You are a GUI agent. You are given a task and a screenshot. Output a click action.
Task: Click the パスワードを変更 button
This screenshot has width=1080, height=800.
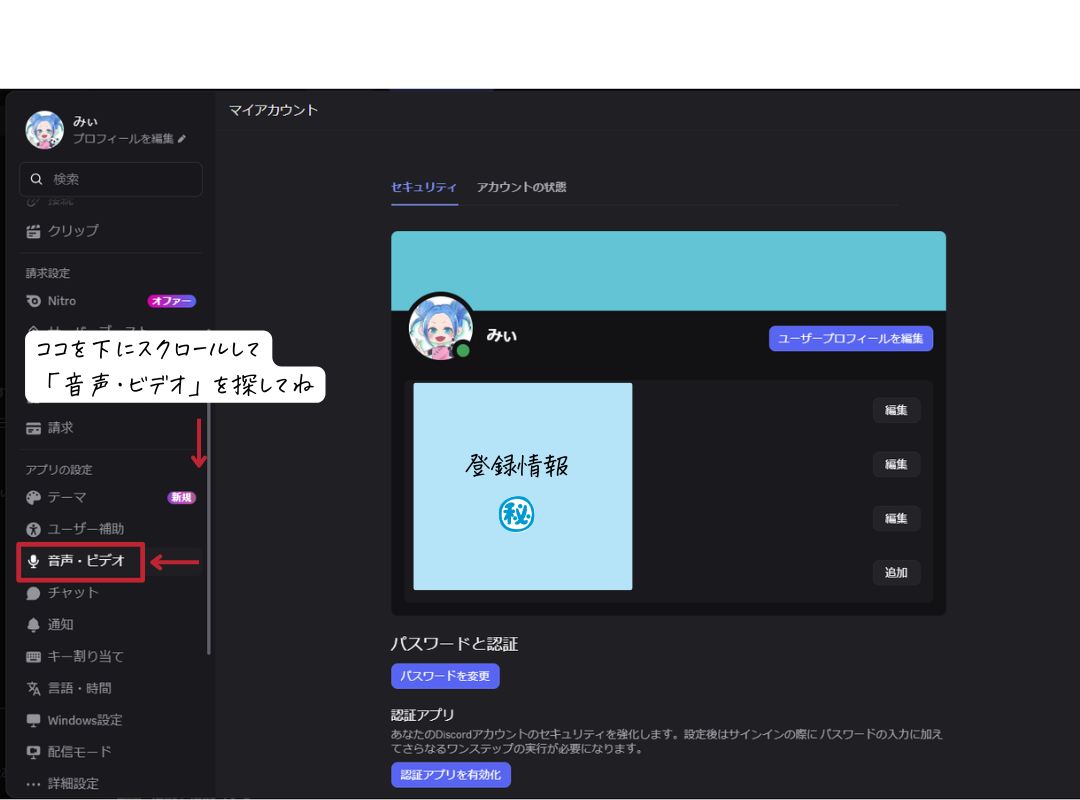[445, 676]
